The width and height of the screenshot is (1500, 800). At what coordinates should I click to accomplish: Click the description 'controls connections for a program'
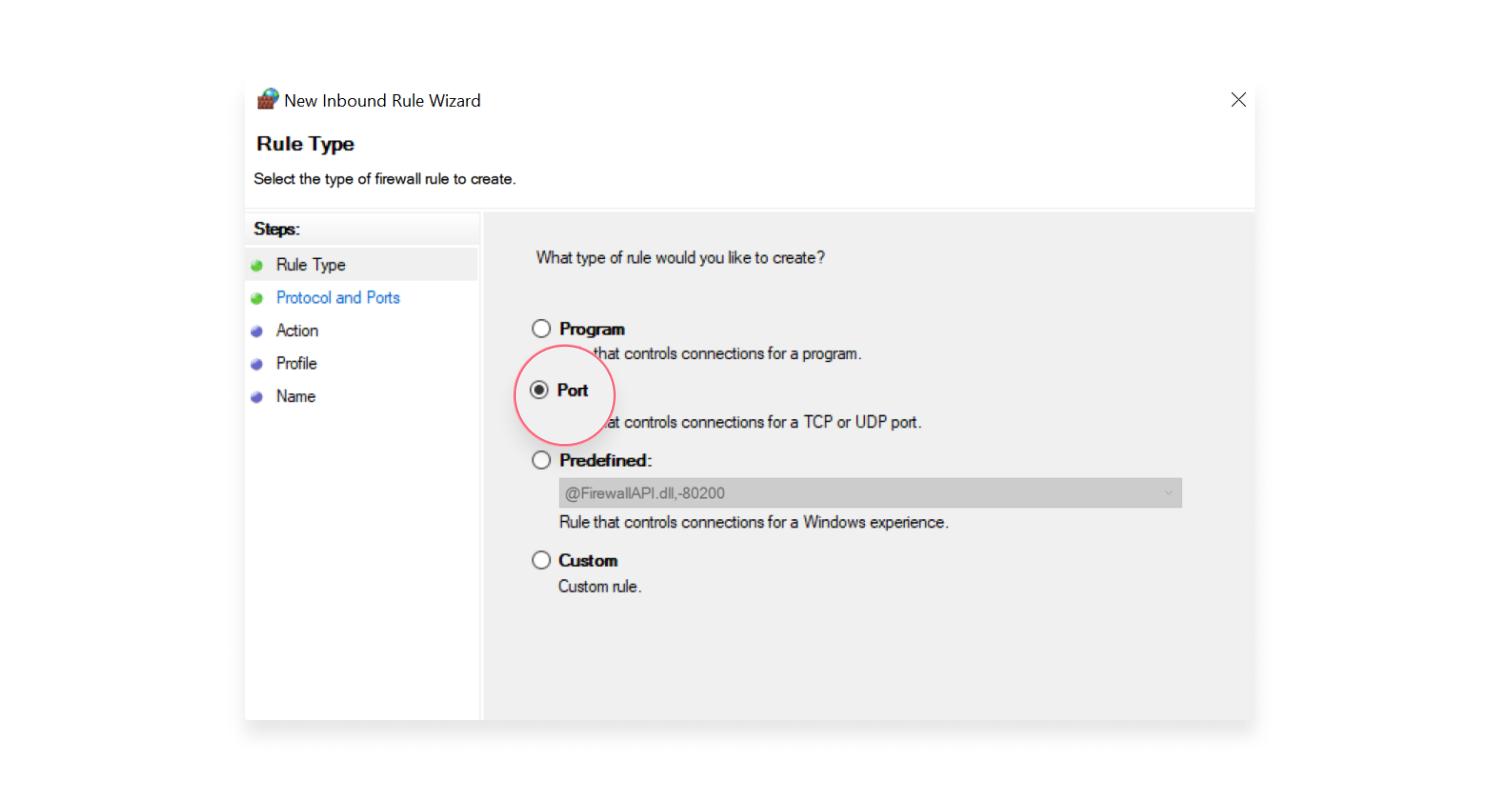tap(727, 354)
